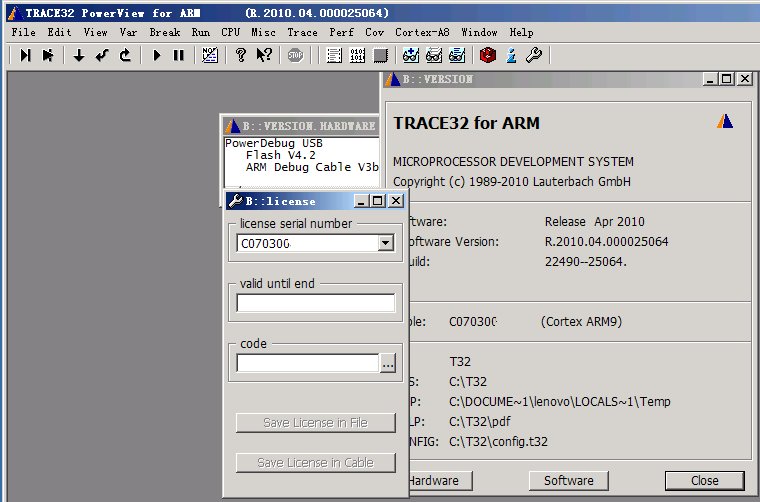Toggle the debug Mode icon
The image size is (760, 502).
tap(210, 55)
